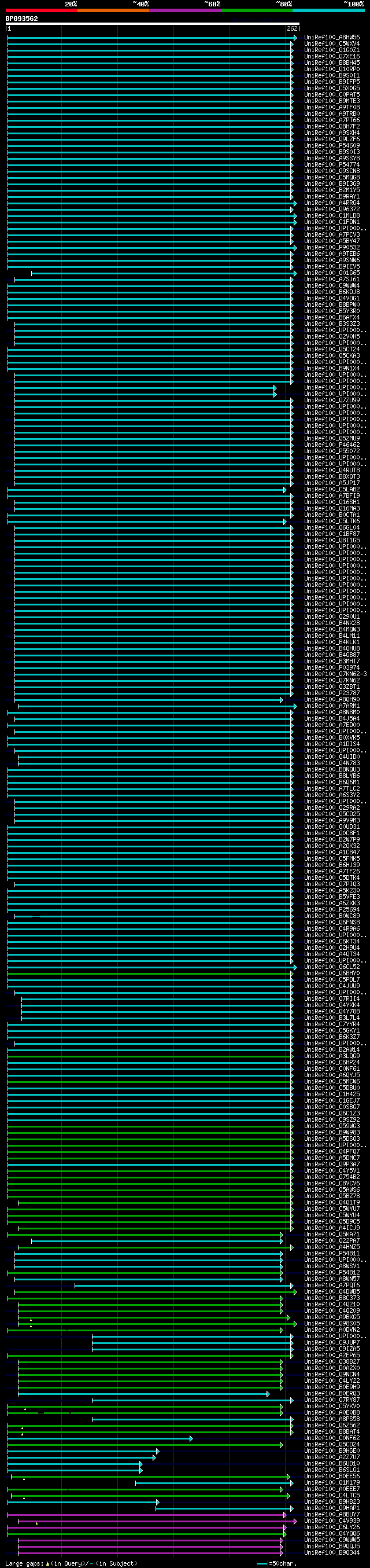Select the UniRef100_P03974 label
This screenshot has height=1568, width=370.
[332, 667]
